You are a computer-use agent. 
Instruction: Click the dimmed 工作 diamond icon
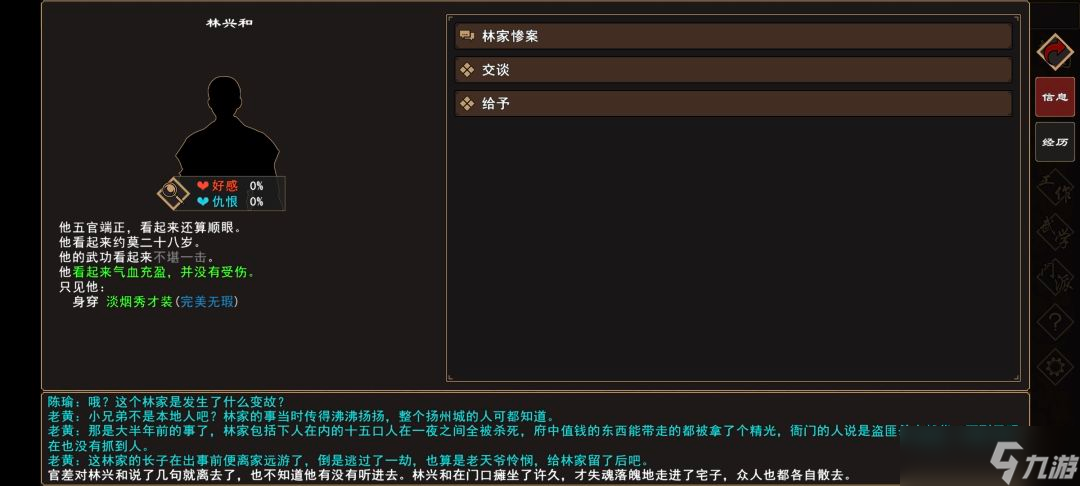click(x=1054, y=188)
